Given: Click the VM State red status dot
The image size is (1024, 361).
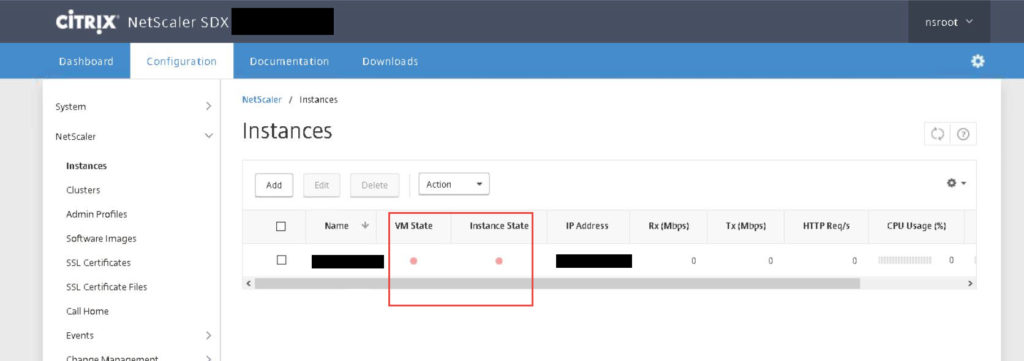Looking at the screenshot, I should coord(413,261).
